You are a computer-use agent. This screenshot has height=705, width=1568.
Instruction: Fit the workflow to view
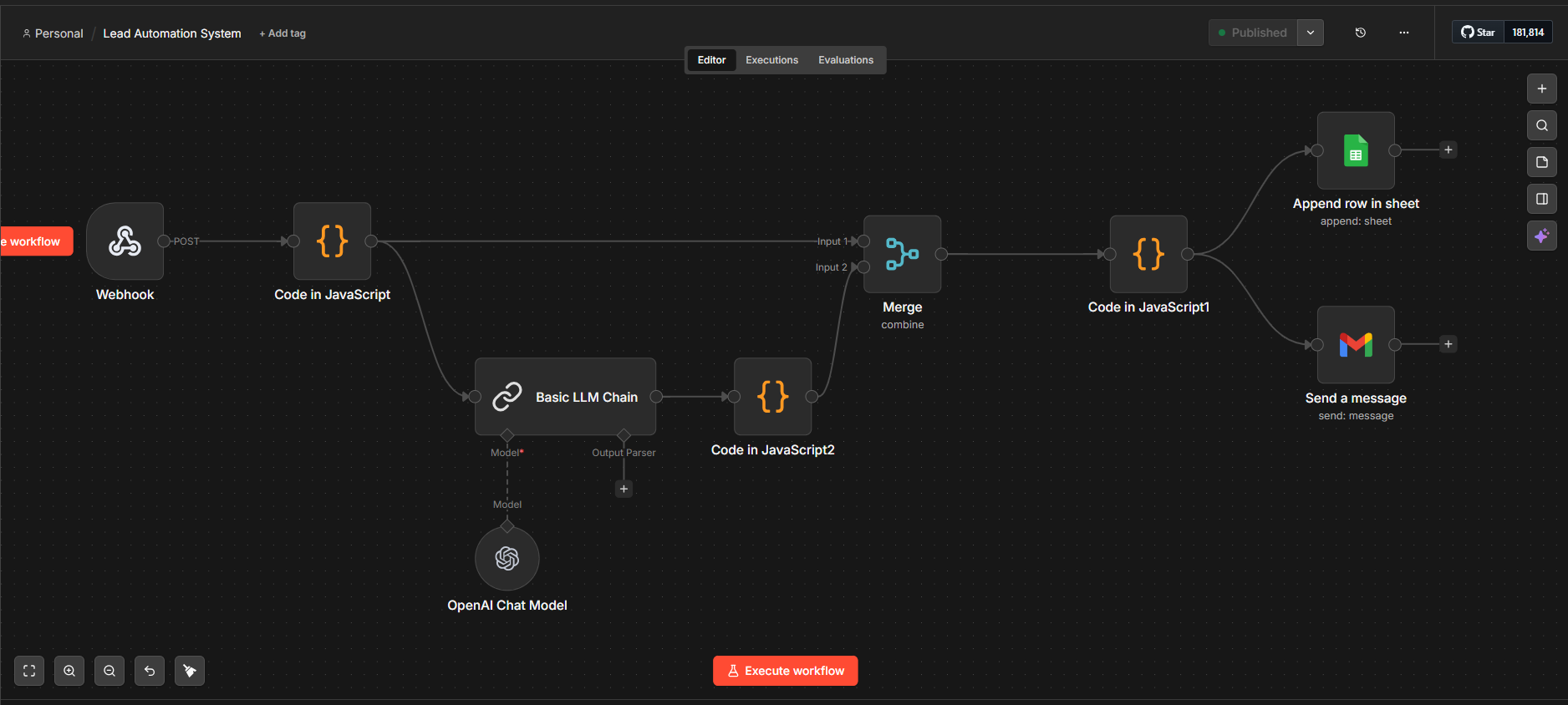[x=29, y=671]
